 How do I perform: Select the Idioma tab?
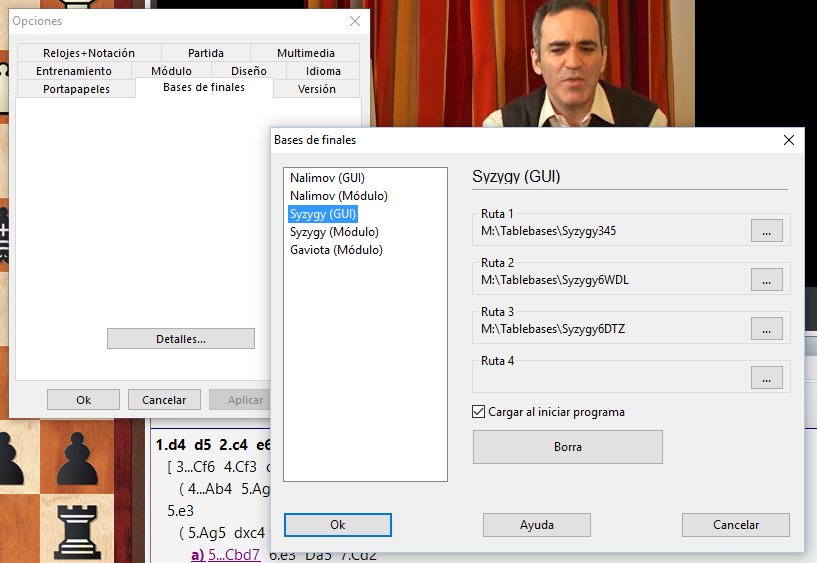click(x=323, y=71)
